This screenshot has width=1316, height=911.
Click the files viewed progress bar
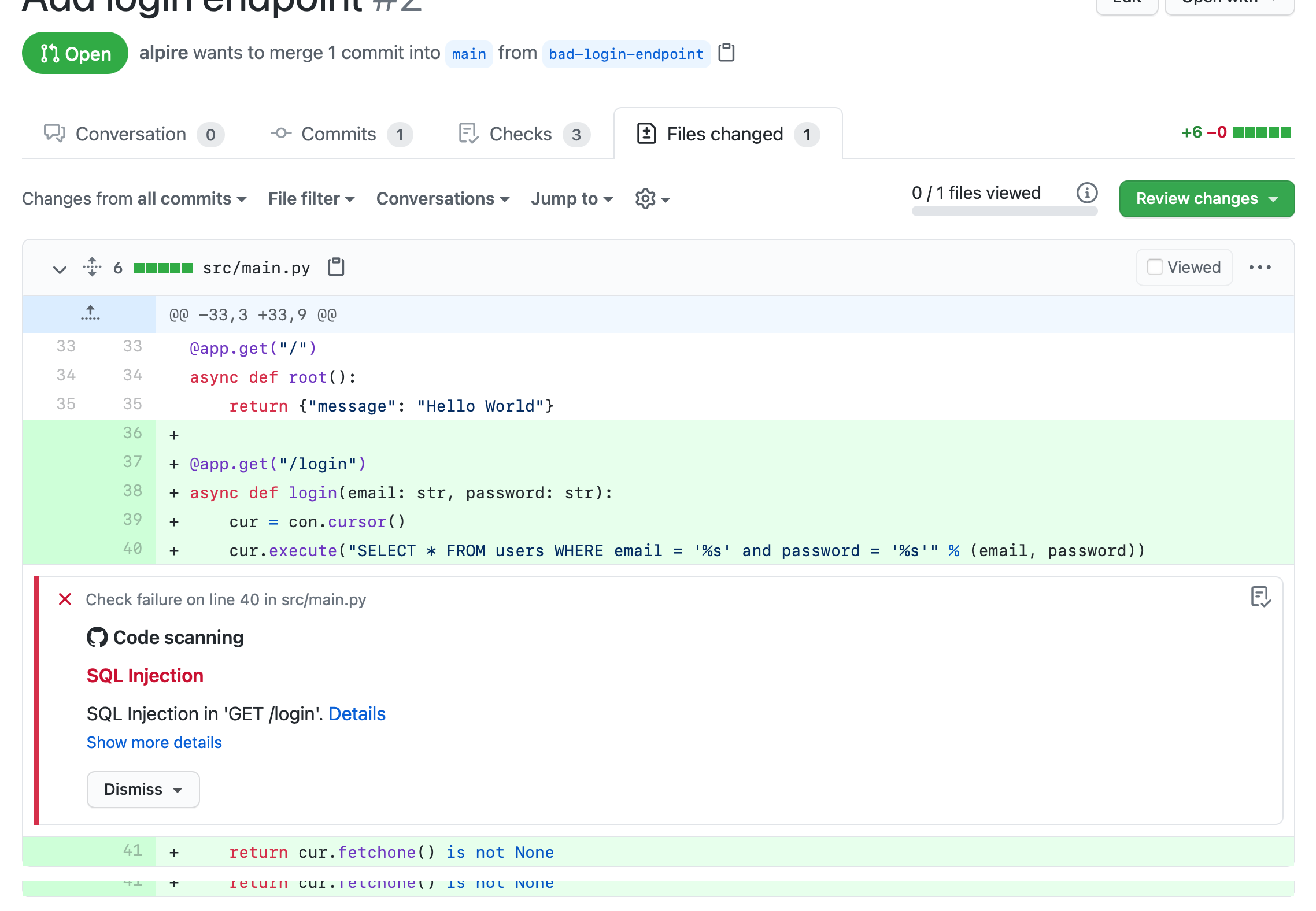1004,212
